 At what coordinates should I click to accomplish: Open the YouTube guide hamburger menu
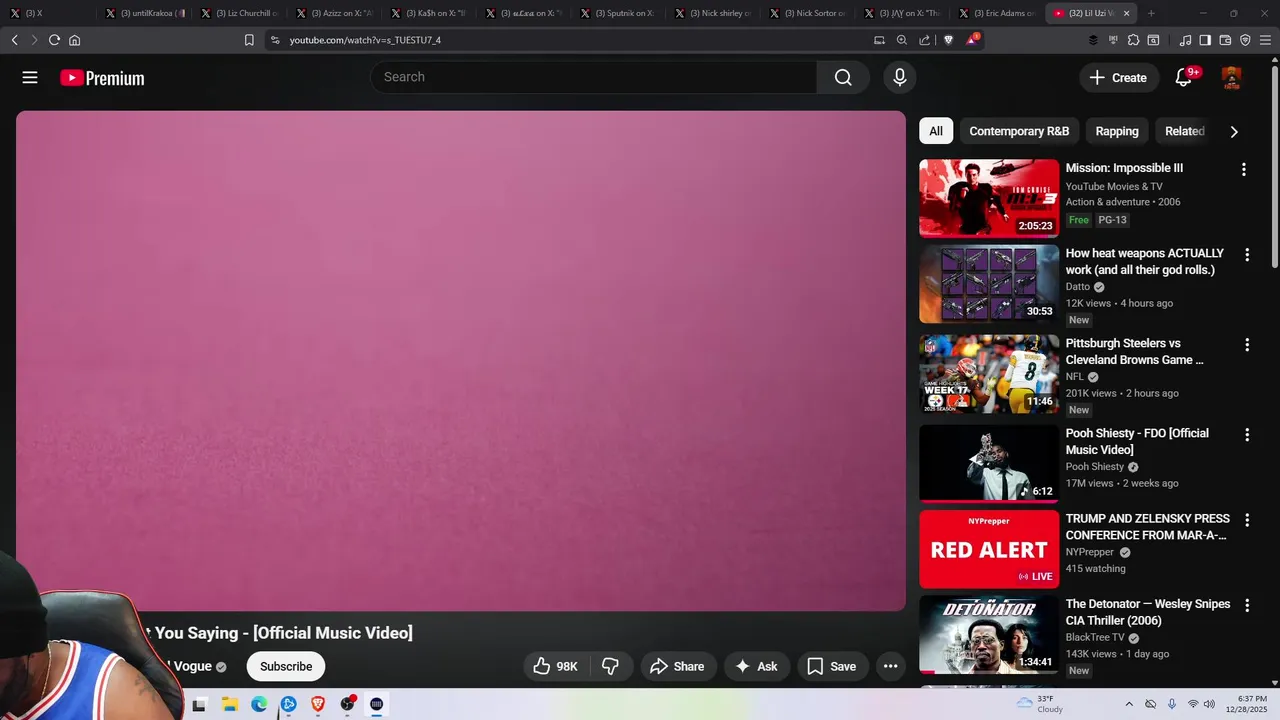point(30,78)
